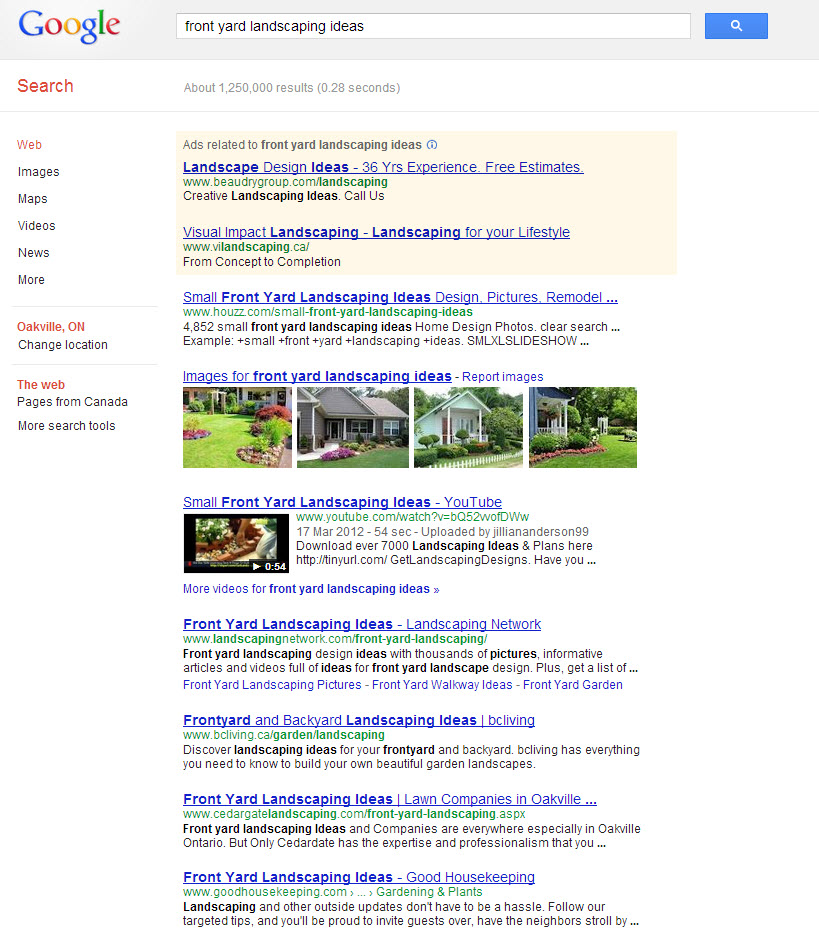Open the Maps search category
The width and height of the screenshot is (819, 933).
point(33,199)
